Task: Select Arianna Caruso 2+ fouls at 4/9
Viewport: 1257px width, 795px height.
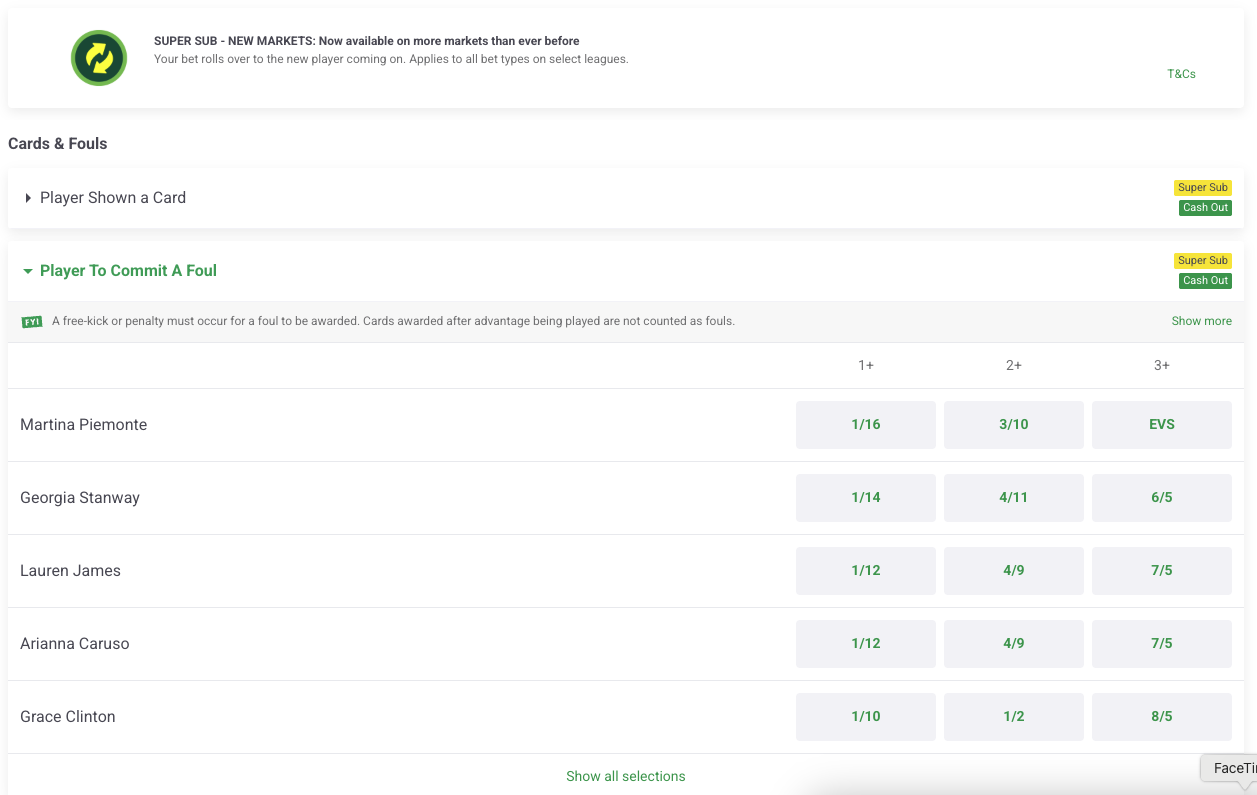Action: [x=1014, y=644]
